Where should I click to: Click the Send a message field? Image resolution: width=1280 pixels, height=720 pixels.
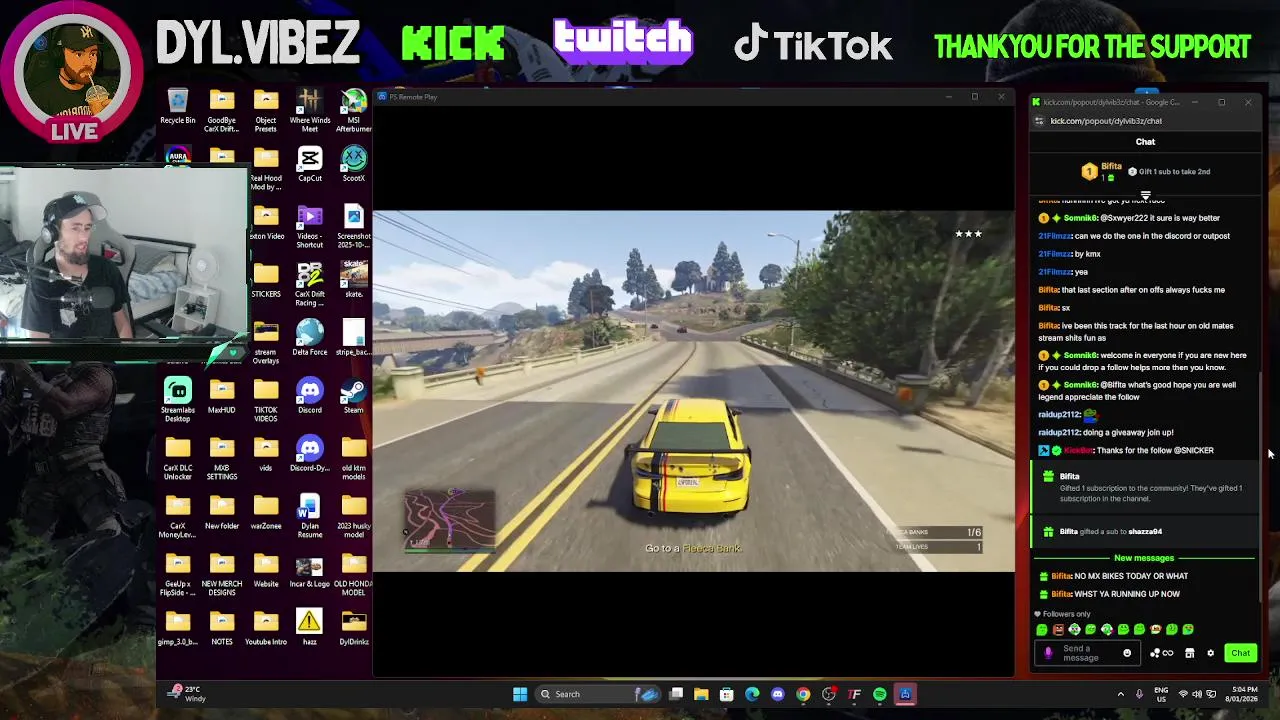click(1089, 653)
